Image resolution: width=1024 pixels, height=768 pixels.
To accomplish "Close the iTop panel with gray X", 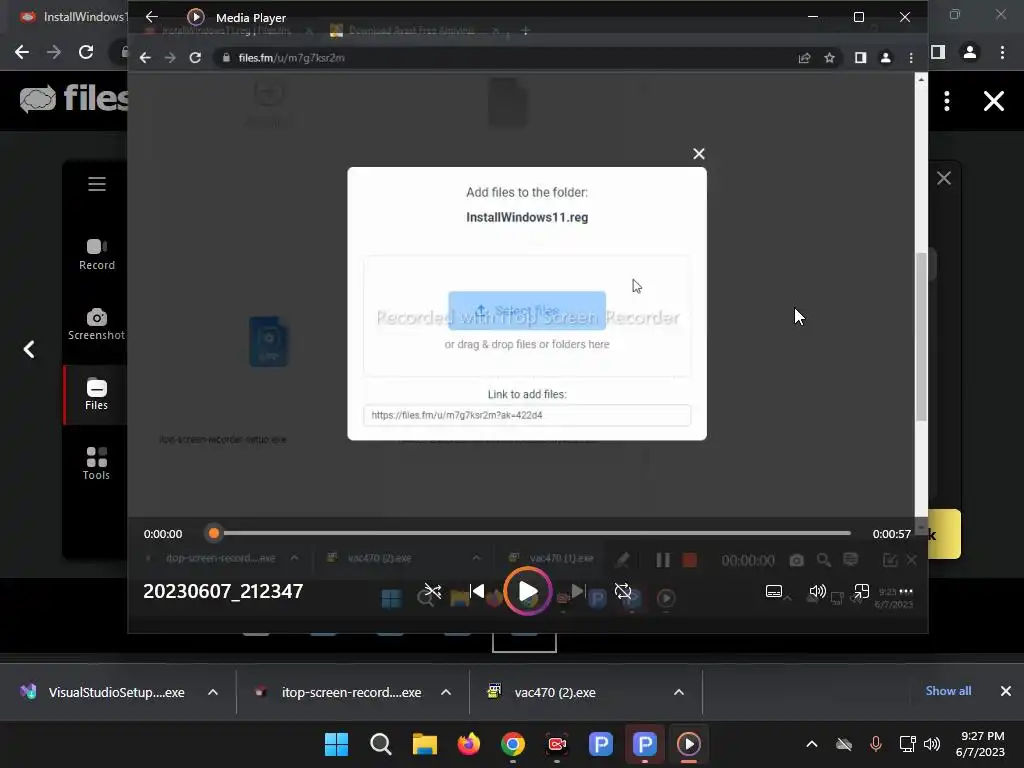I will pos(944,178).
